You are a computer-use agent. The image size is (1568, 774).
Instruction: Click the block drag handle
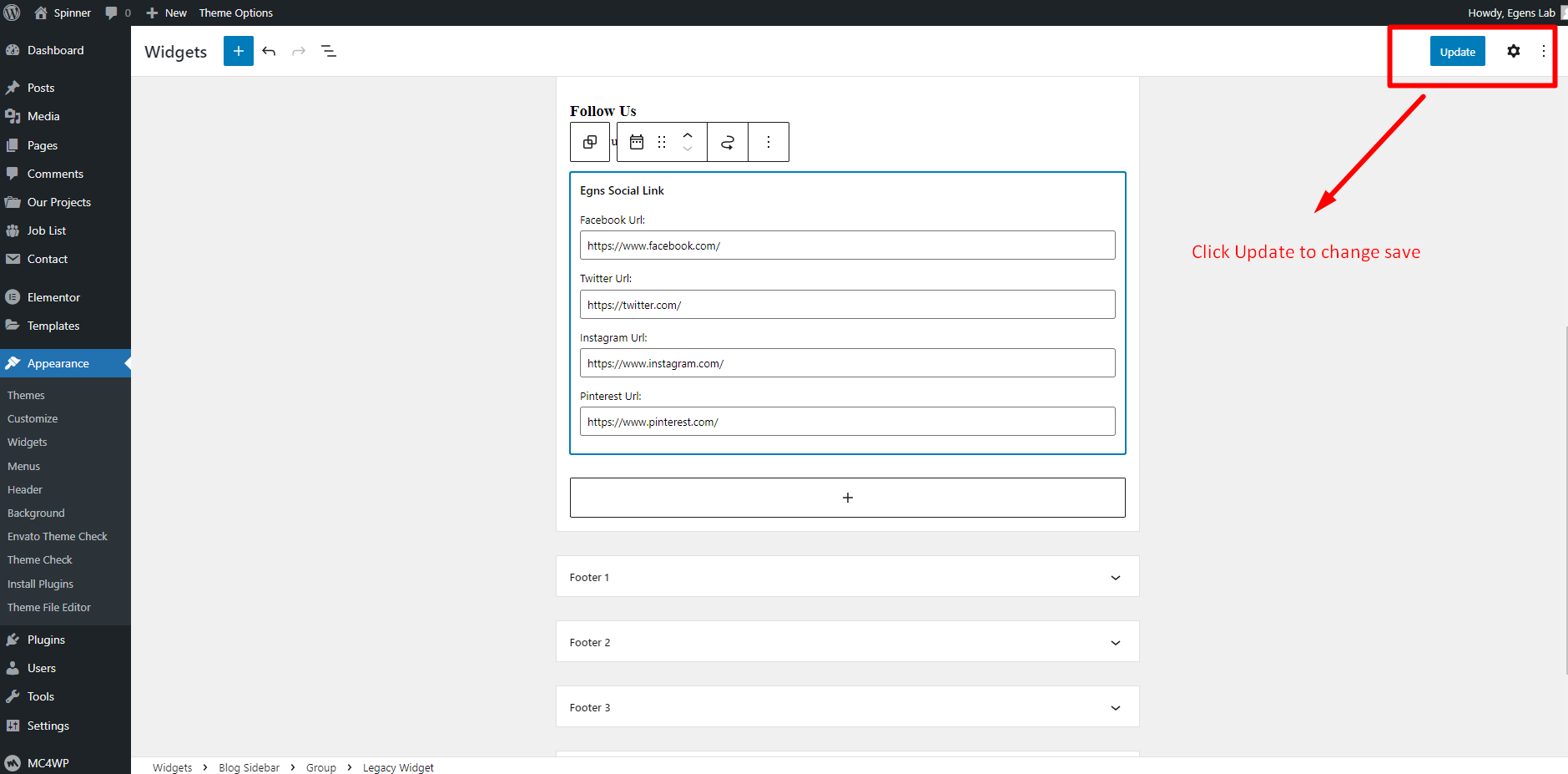[x=662, y=142]
